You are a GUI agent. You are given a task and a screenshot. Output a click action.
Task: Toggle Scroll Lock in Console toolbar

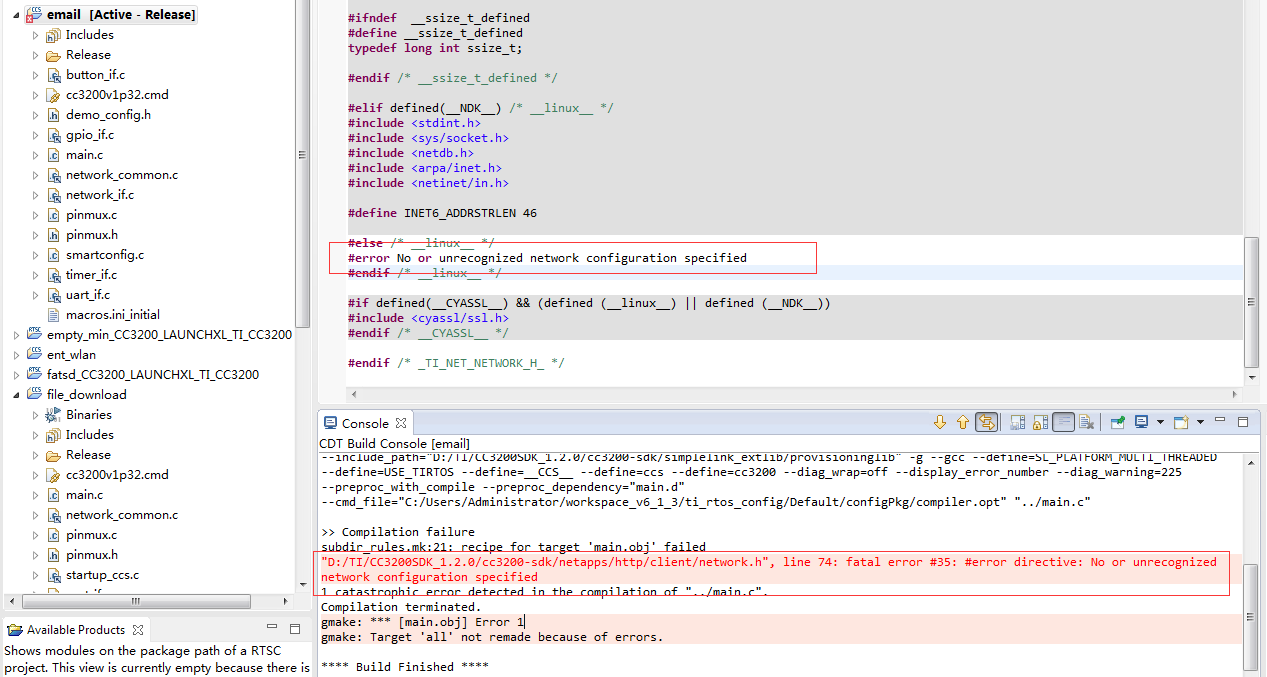pyautogui.click(x=1040, y=422)
